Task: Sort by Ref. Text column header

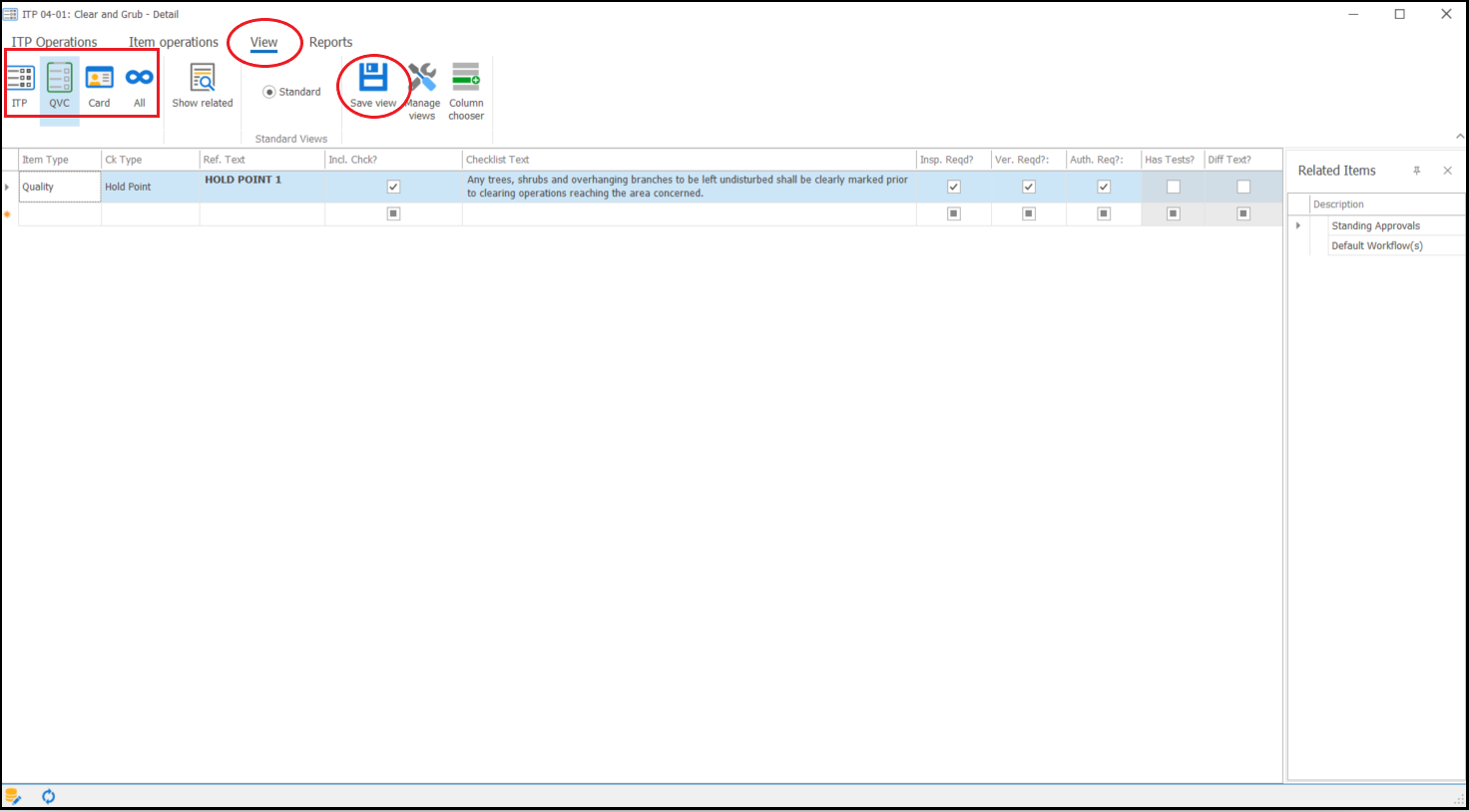Action: tap(262, 160)
